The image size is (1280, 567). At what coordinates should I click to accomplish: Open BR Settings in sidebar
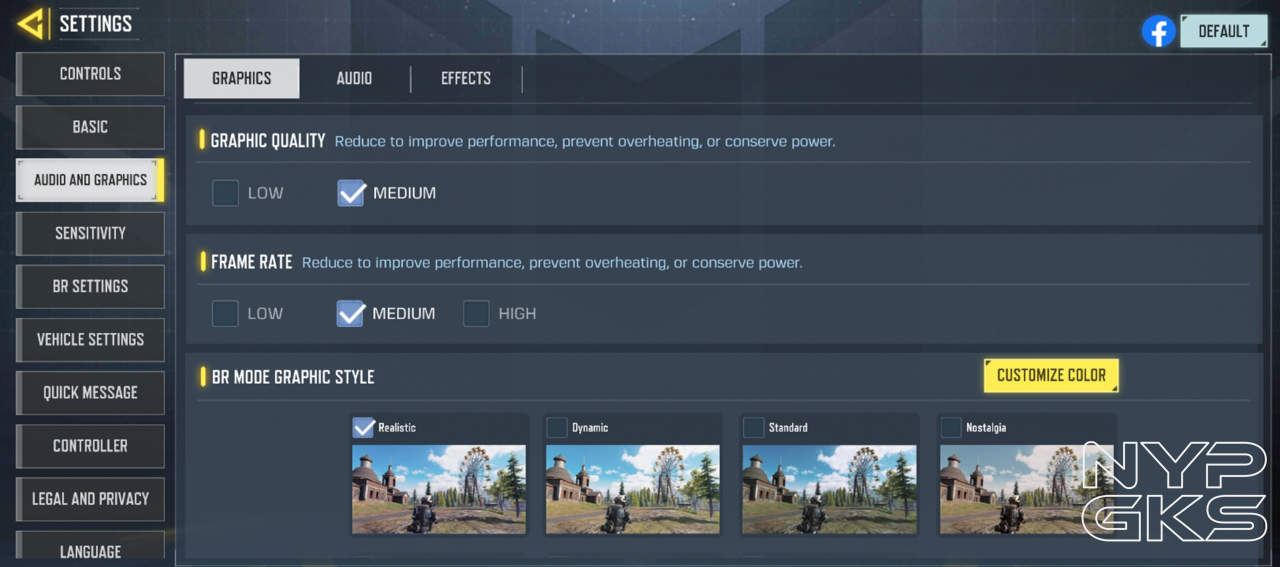click(90, 286)
